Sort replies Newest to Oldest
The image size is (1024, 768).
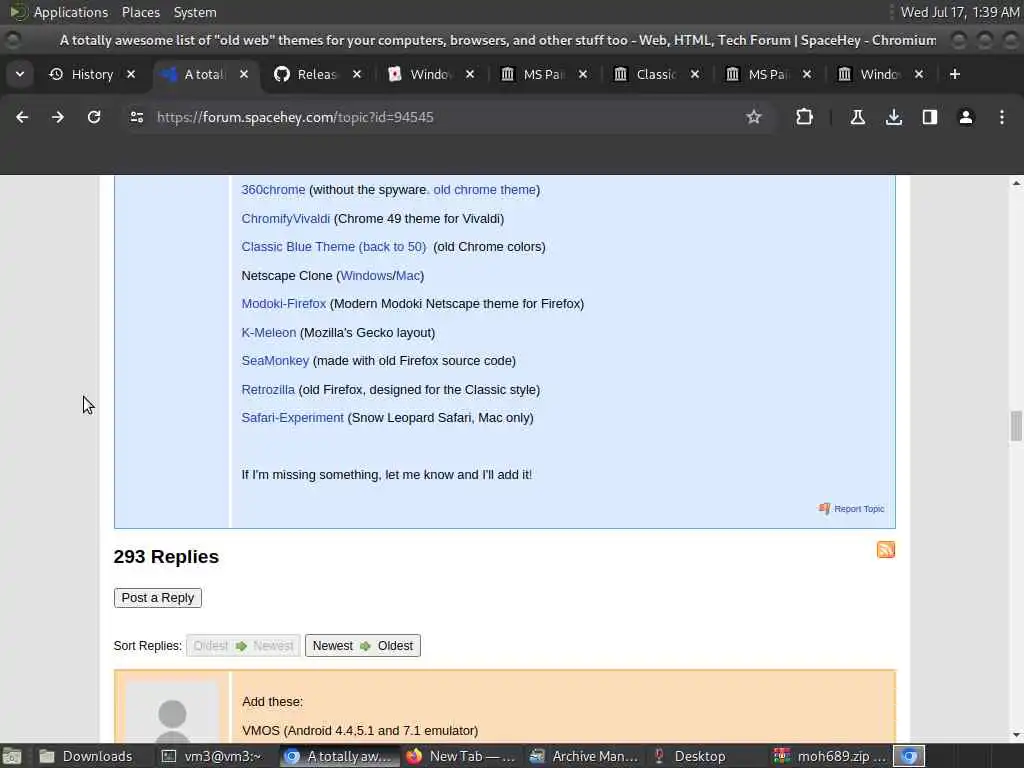pos(362,646)
